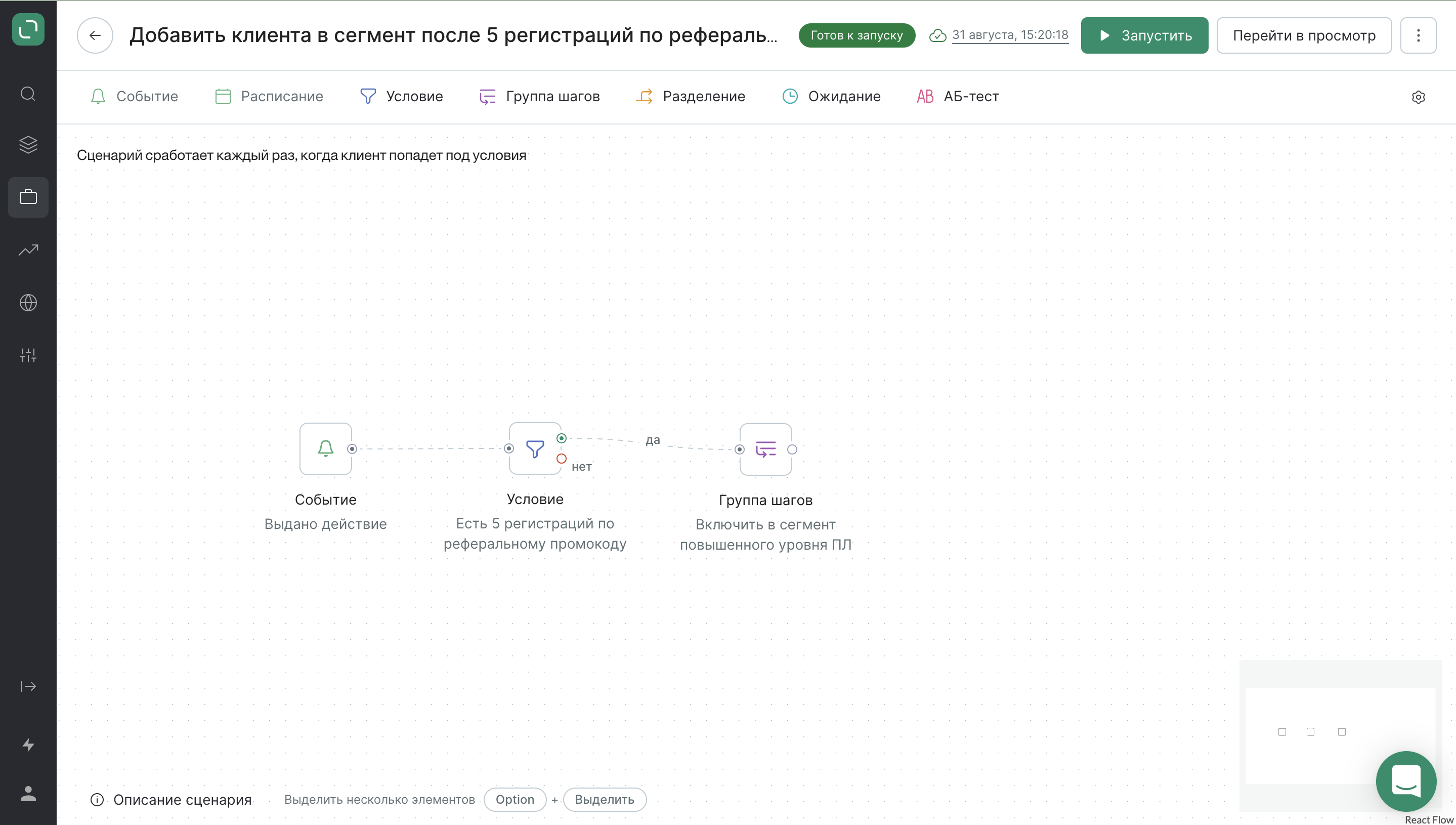
Task: Click the green 'да' output connector
Action: pyautogui.click(x=561, y=438)
